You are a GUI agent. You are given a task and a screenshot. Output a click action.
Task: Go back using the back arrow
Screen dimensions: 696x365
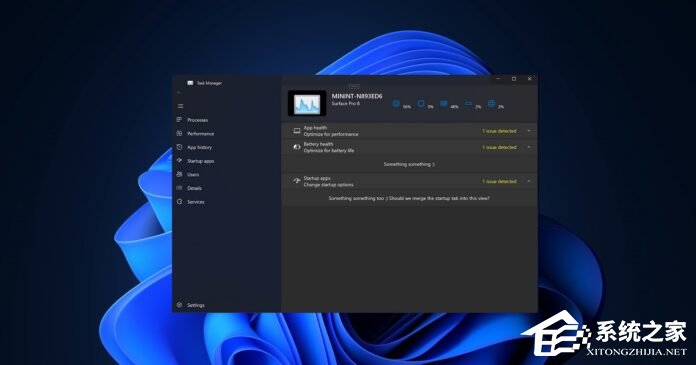(178, 93)
